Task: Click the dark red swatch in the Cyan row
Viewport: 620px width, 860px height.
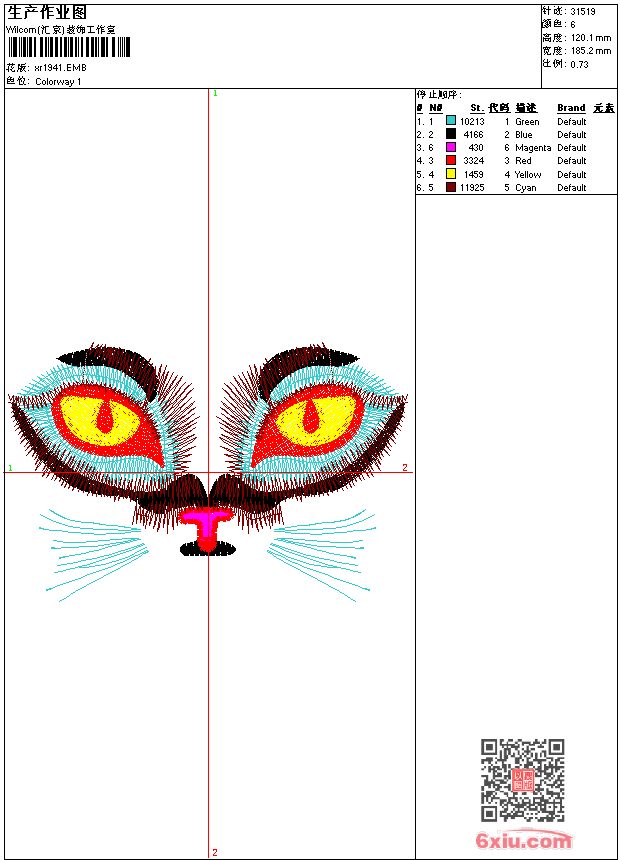Action: [x=450, y=187]
